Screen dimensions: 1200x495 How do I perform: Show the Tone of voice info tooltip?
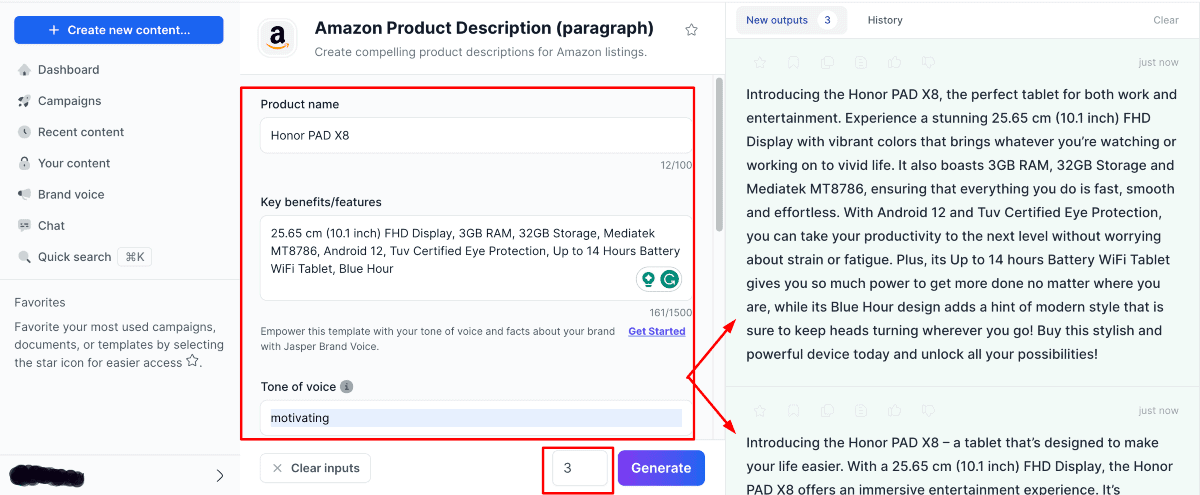pyautogui.click(x=347, y=387)
